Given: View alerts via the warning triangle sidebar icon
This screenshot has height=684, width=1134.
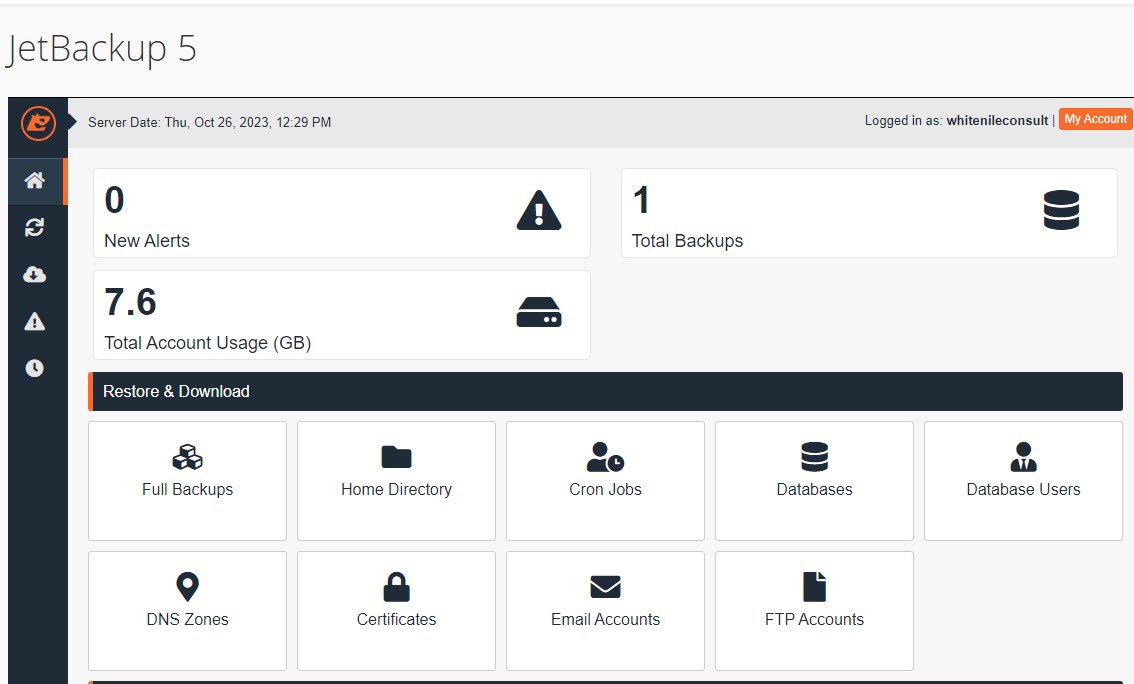Looking at the screenshot, I should click(x=37, y=321).
